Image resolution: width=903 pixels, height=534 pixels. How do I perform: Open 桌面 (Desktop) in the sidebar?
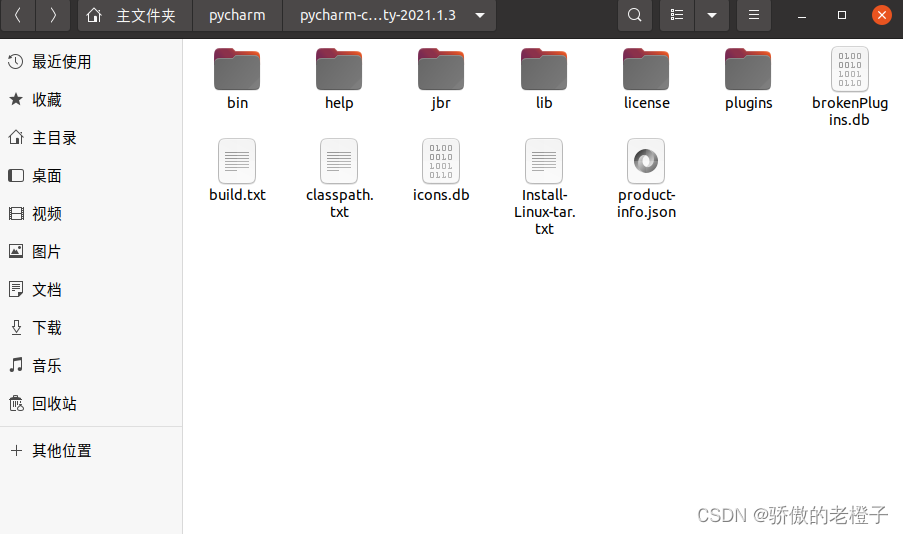point(91,176)
